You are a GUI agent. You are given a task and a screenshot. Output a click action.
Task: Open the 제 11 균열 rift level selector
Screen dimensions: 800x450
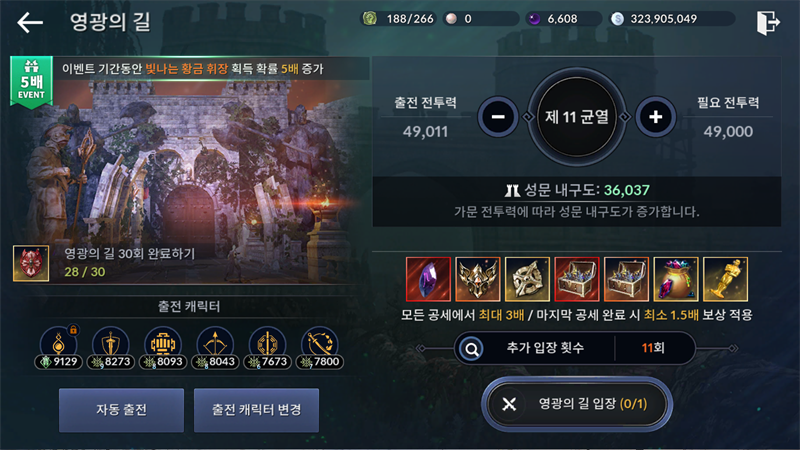pyautogui.click(x=577, y=117)
